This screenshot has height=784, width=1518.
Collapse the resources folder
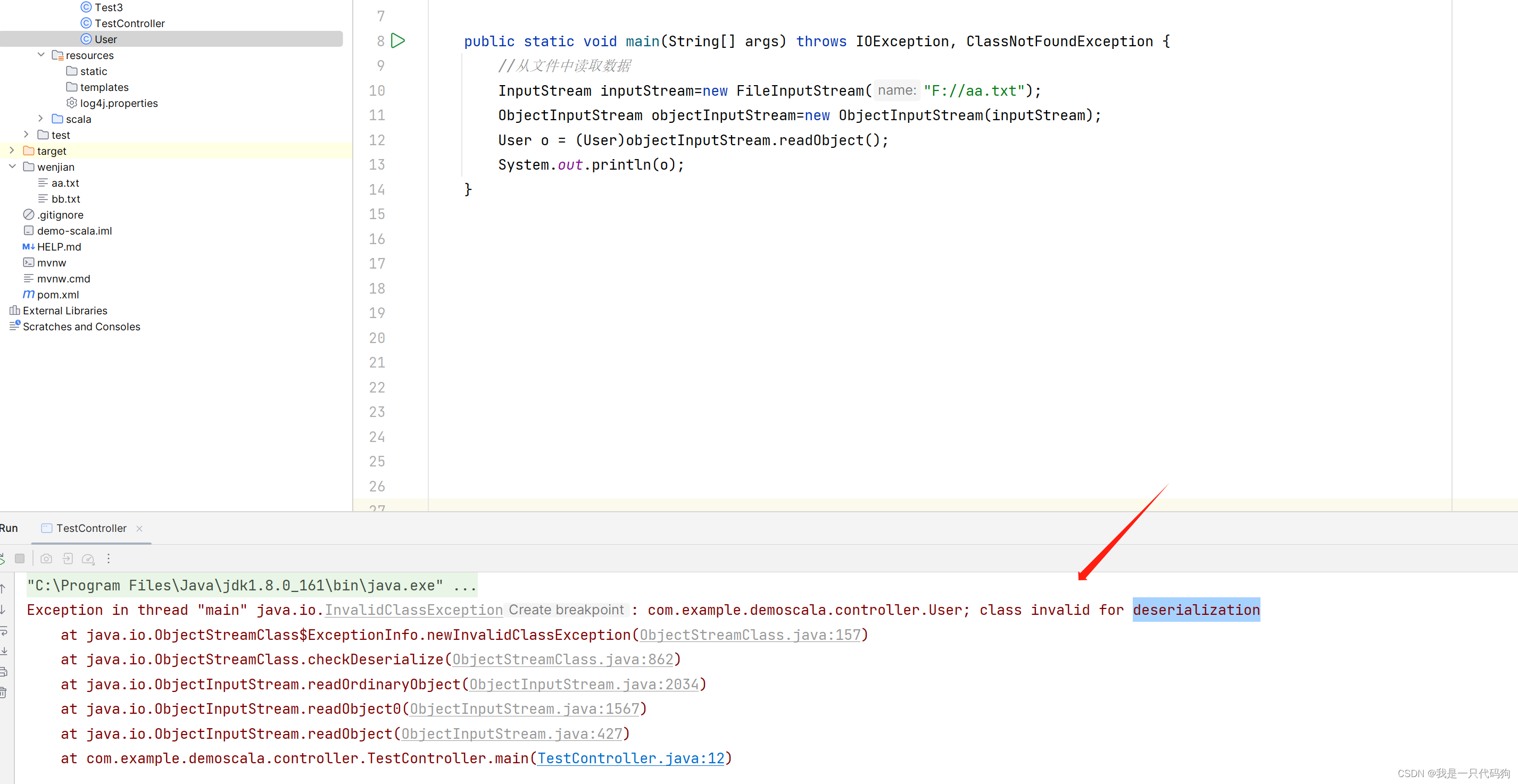point(42,55)
